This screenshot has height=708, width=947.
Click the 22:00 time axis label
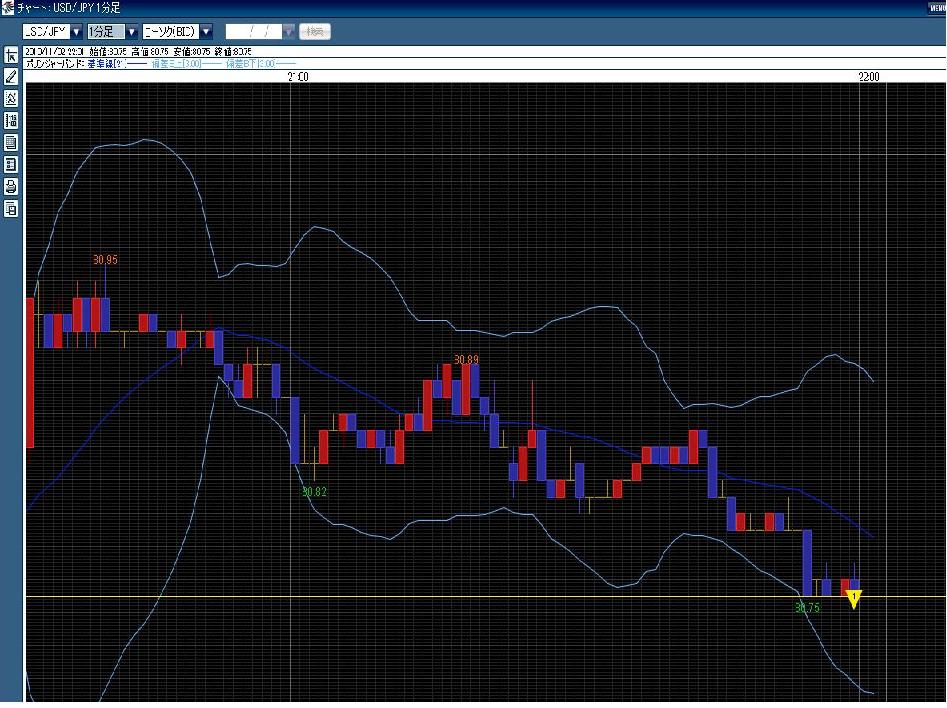coord(869,77)
